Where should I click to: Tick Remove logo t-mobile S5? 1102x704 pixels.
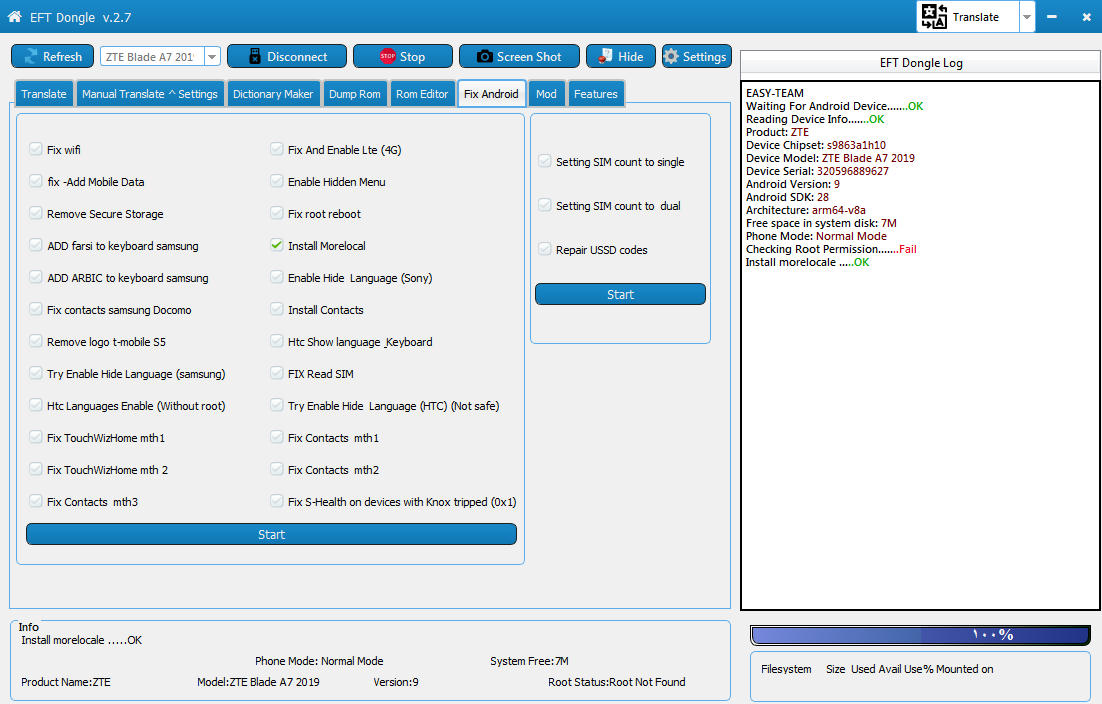[x=36, y=341]
